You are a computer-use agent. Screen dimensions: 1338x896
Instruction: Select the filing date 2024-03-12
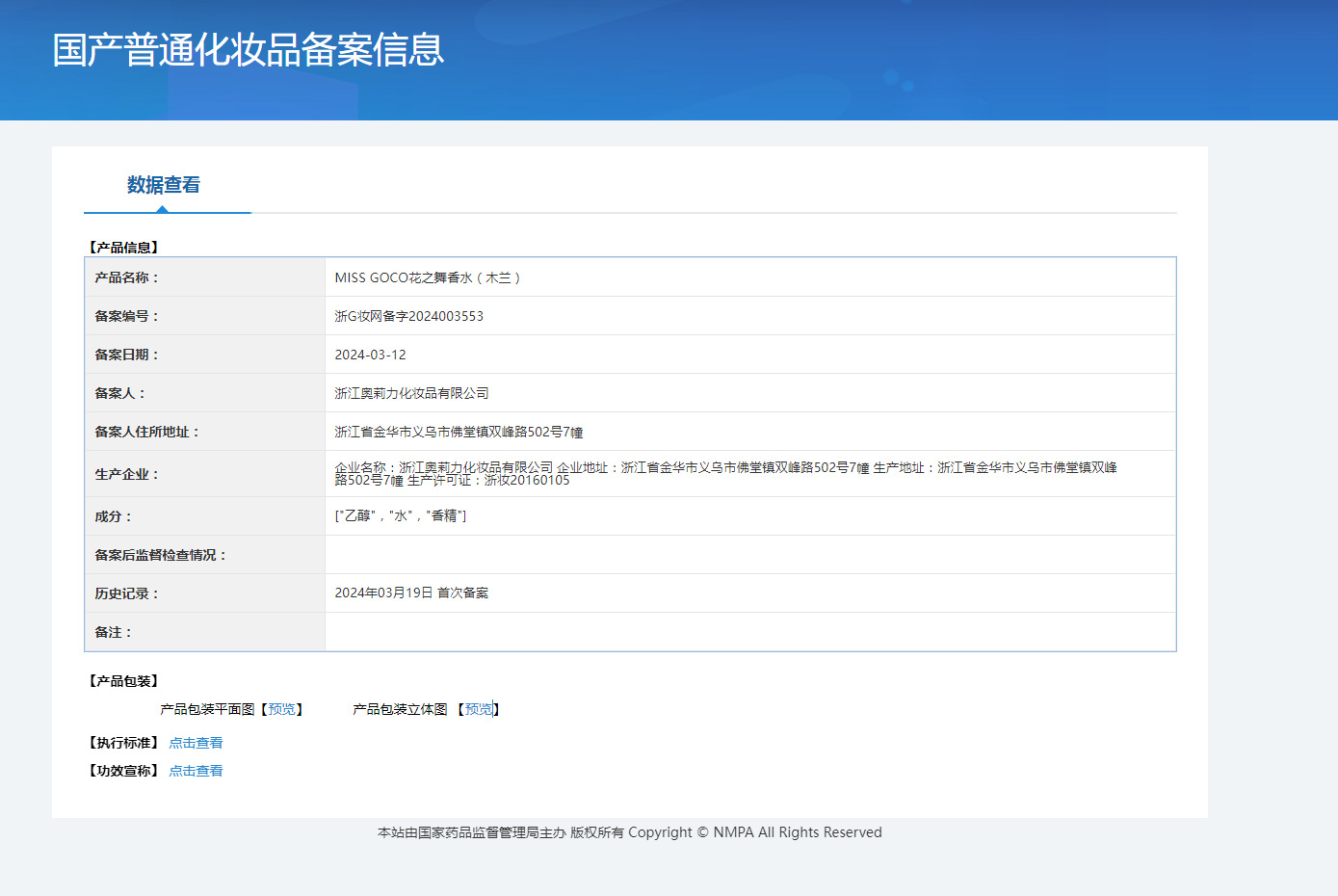[370, 354]
